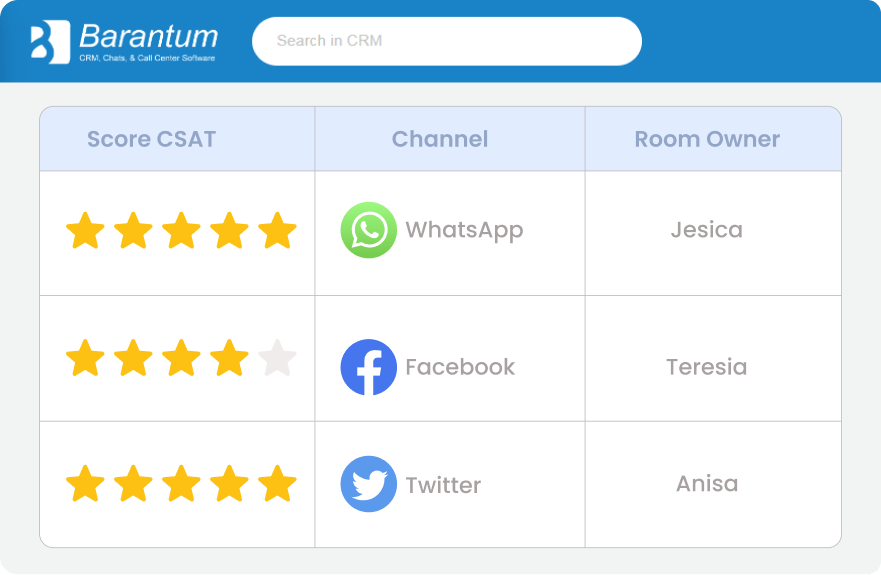
Task: Click the WhatsApp channel icon
Action: point(369,230)
